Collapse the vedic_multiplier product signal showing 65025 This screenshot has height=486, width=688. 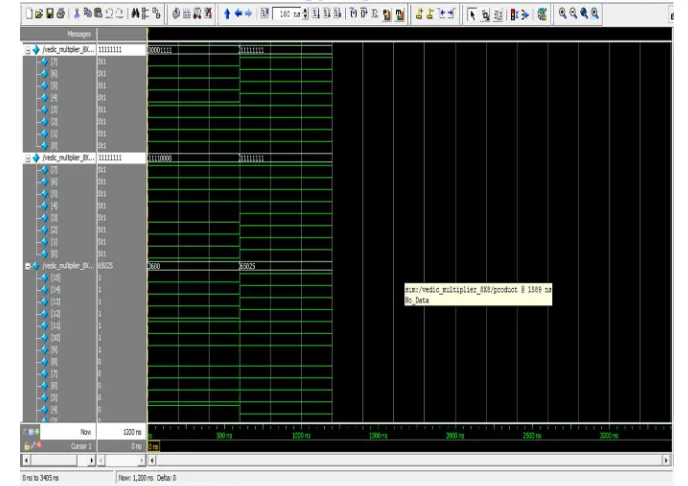coord(28,266)
